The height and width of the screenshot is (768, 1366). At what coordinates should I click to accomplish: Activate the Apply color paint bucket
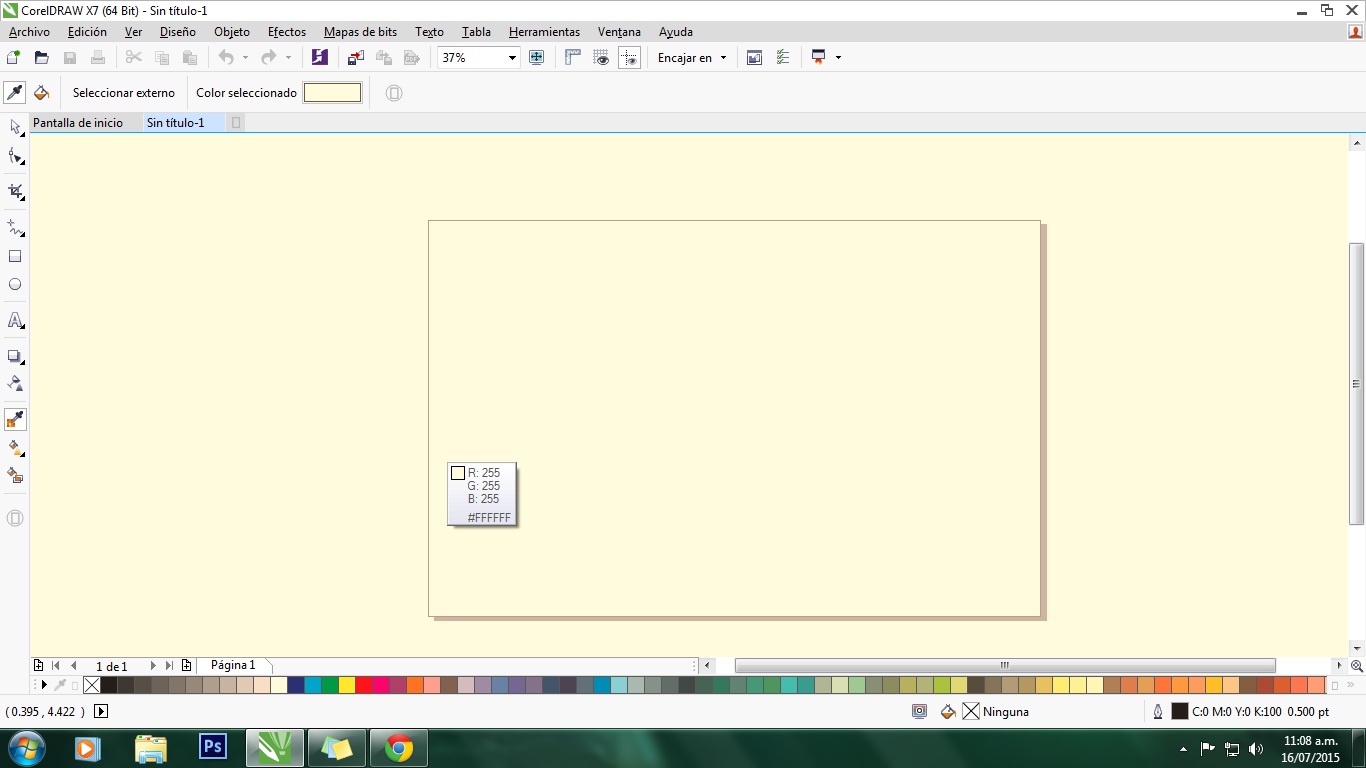(41, 93)
